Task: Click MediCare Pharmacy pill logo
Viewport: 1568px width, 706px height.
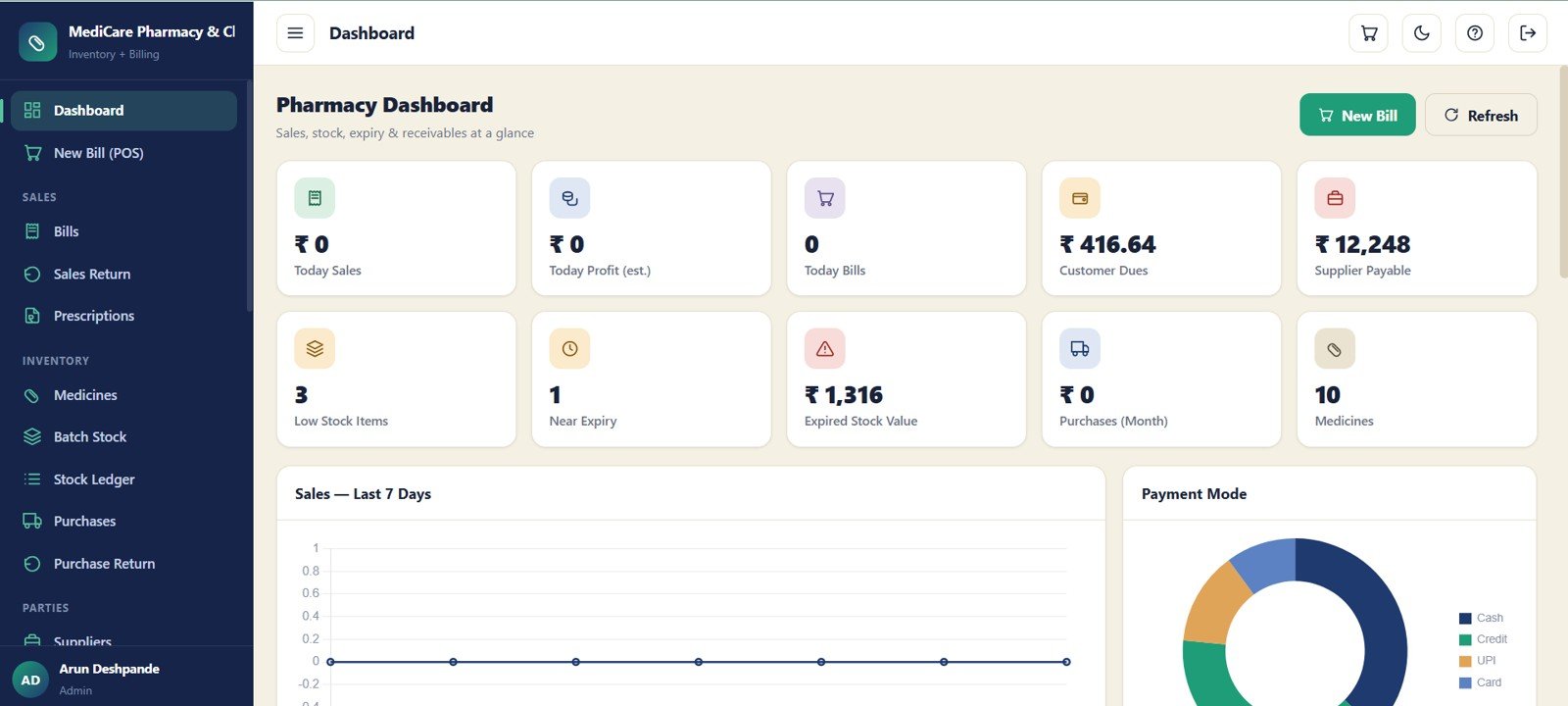Action: [37, 42]
